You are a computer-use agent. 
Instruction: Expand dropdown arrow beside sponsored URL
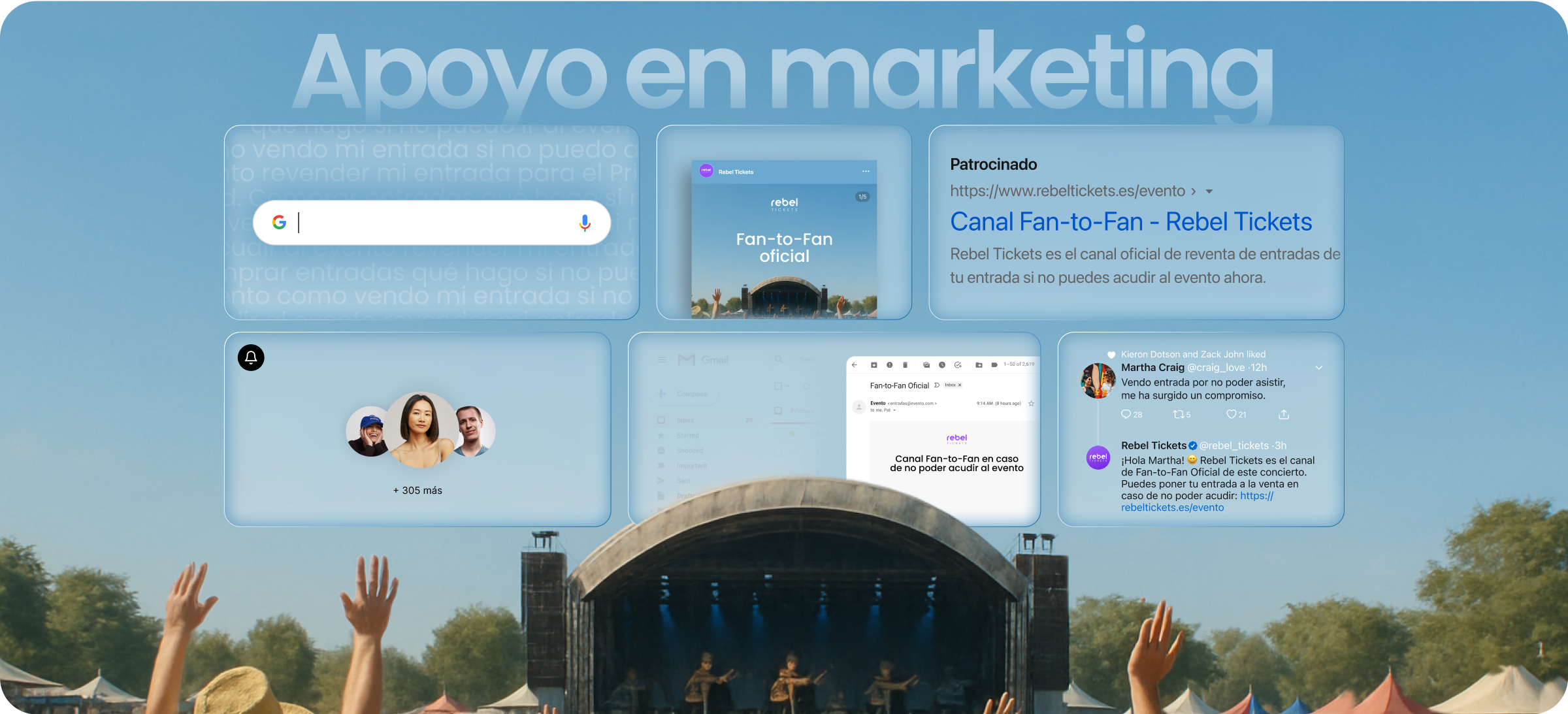coord(1209,191)
